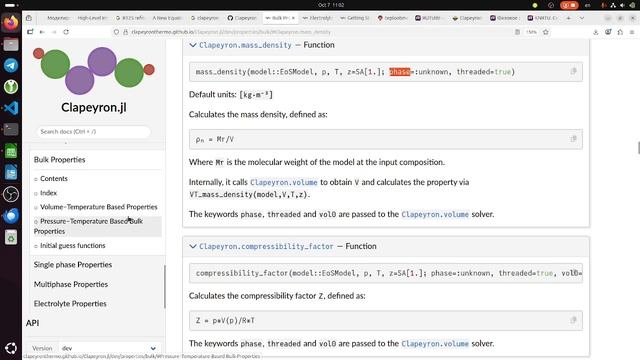Open the 'en' keyboard layout menu
The height and width of the screenshot is (360, 640).
click(588, 5)
